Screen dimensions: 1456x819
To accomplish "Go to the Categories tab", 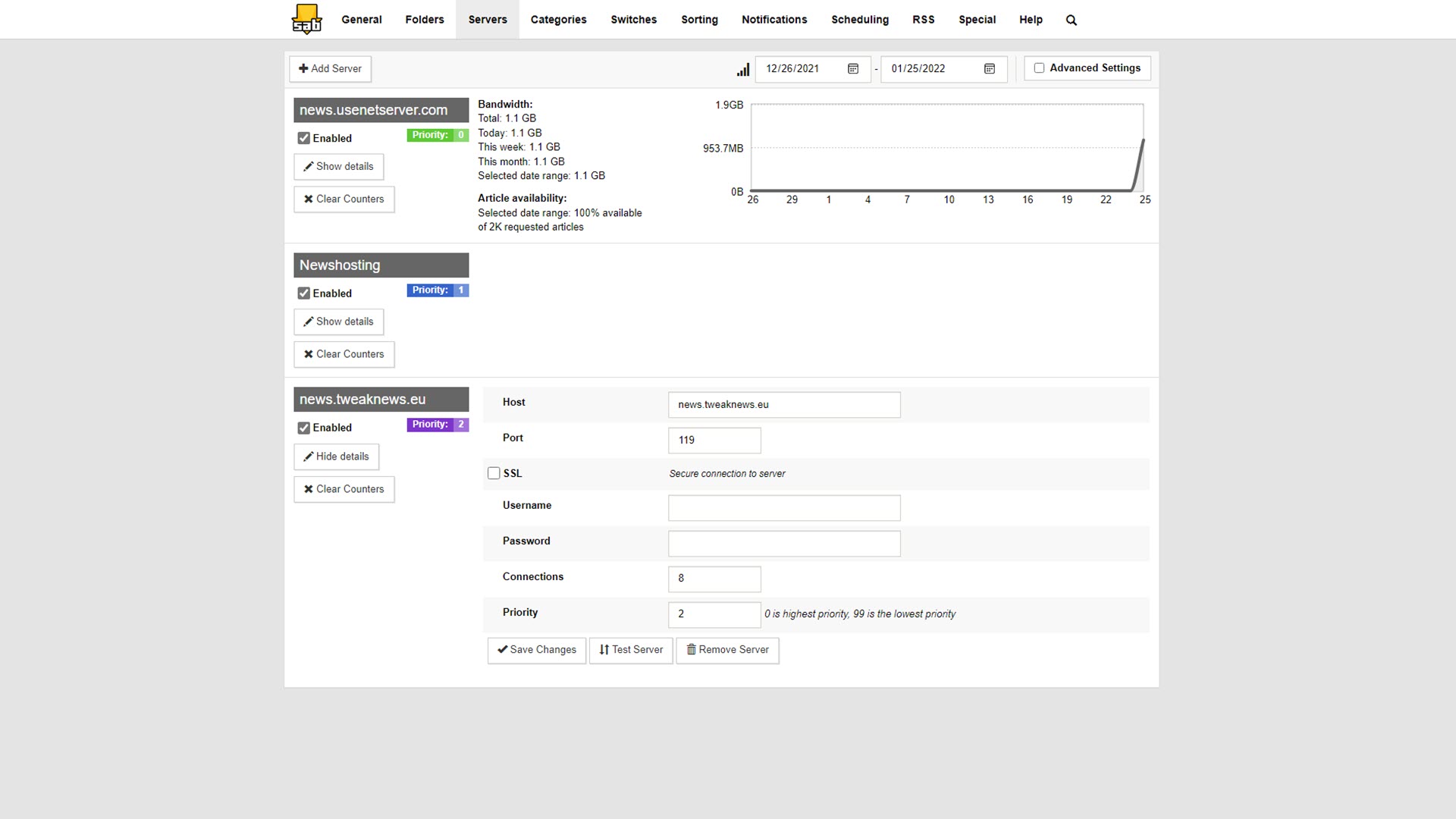I will (559, 20).
